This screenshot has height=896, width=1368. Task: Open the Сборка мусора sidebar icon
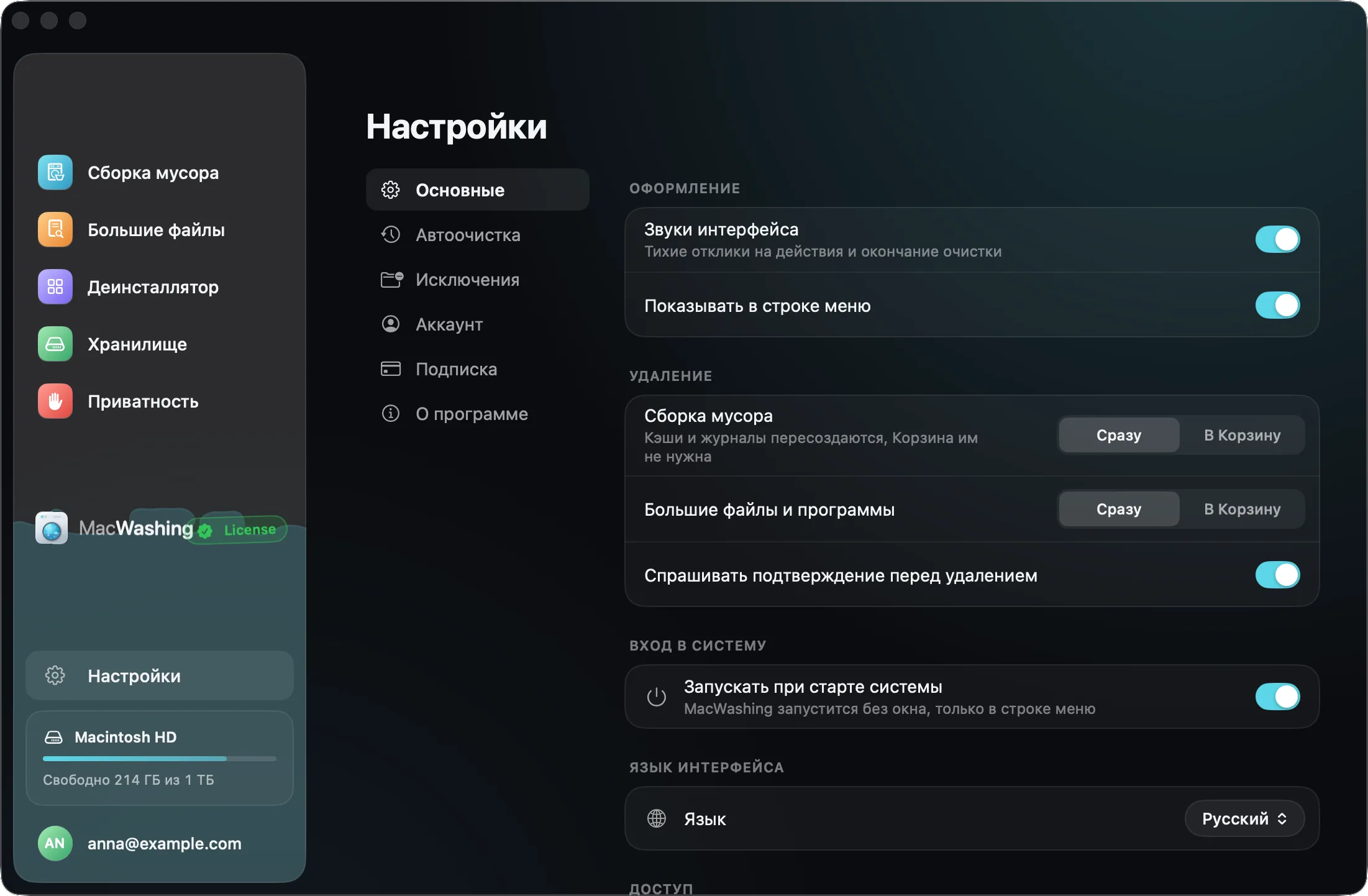pyautogui.click(x=55, y=173)
